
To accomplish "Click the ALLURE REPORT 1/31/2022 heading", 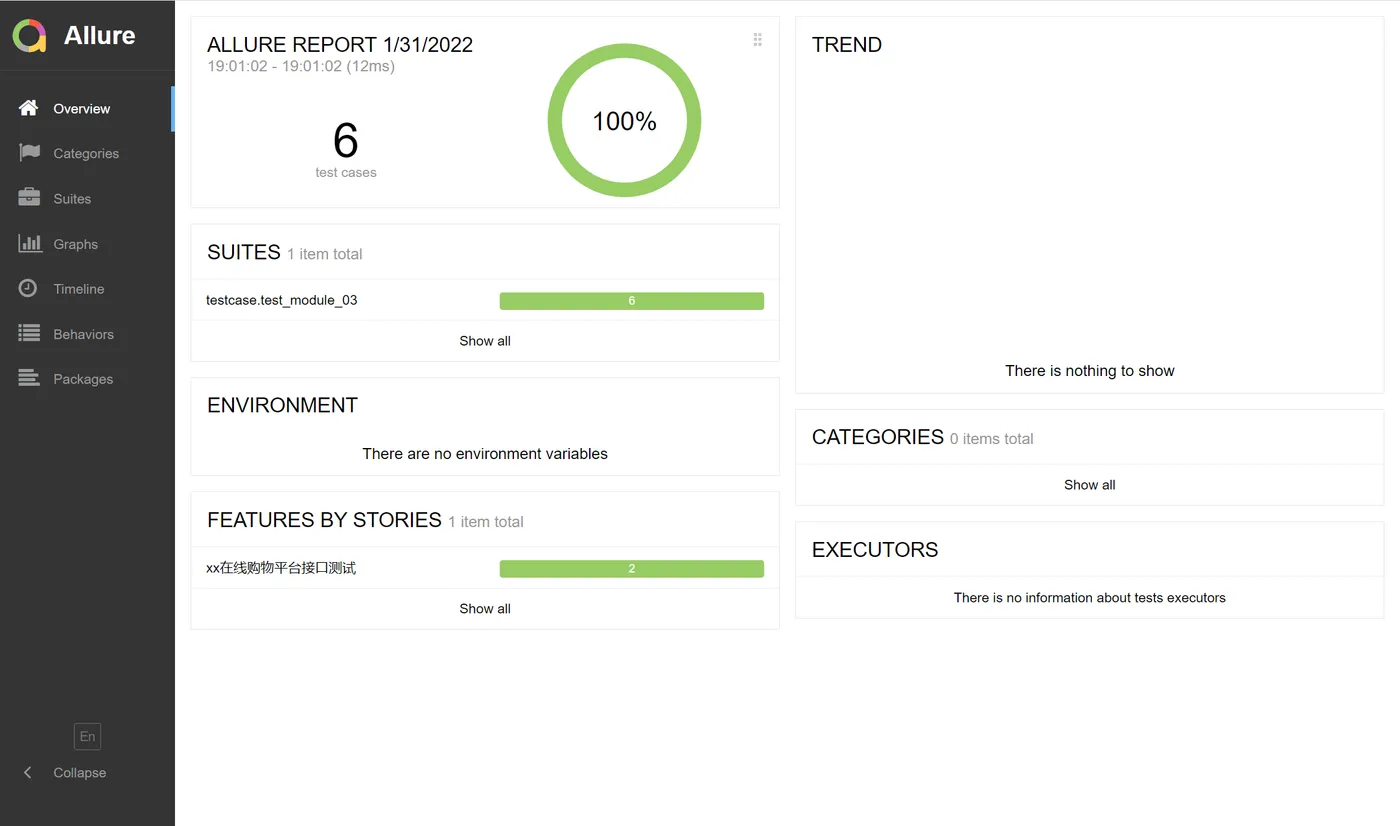I will (x=340, y=44).
